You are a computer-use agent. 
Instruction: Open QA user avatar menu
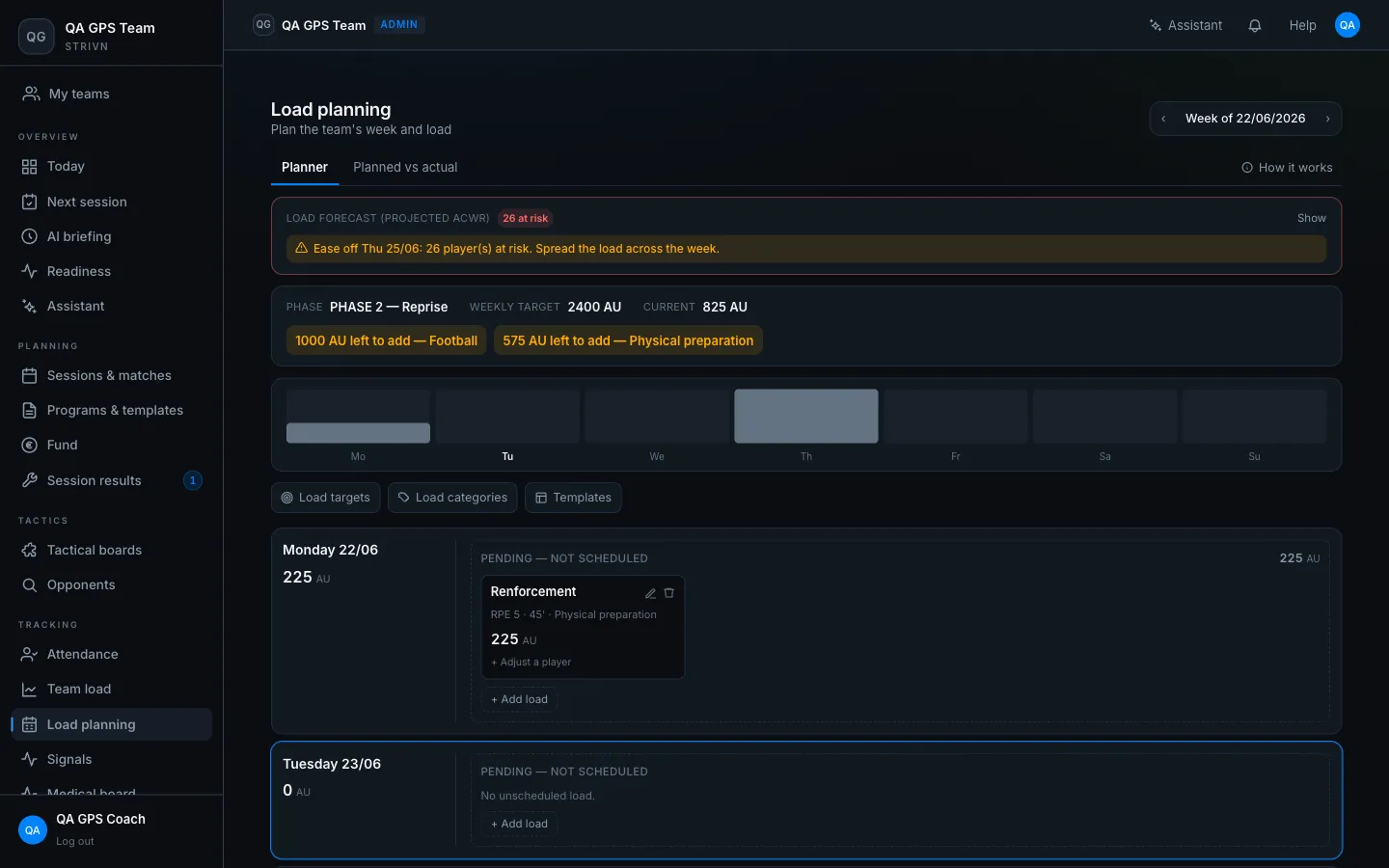1348,25
